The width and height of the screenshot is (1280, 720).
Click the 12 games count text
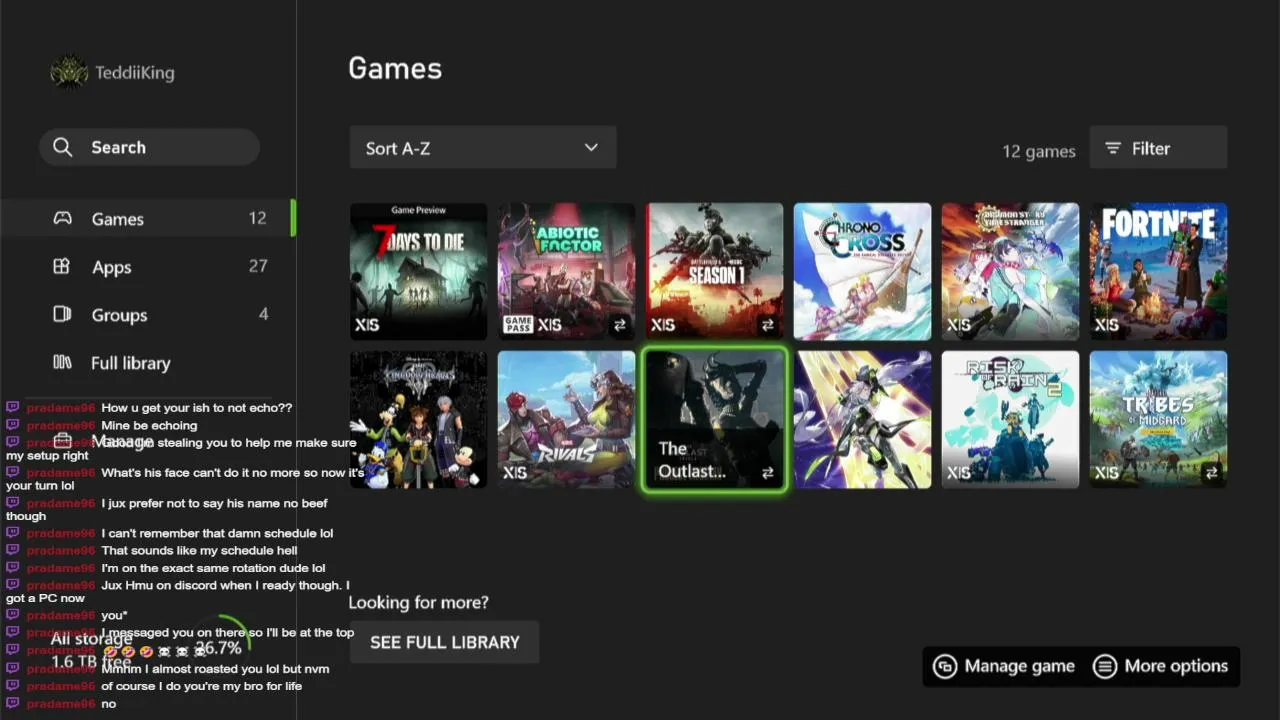(x=1039, y=151)
